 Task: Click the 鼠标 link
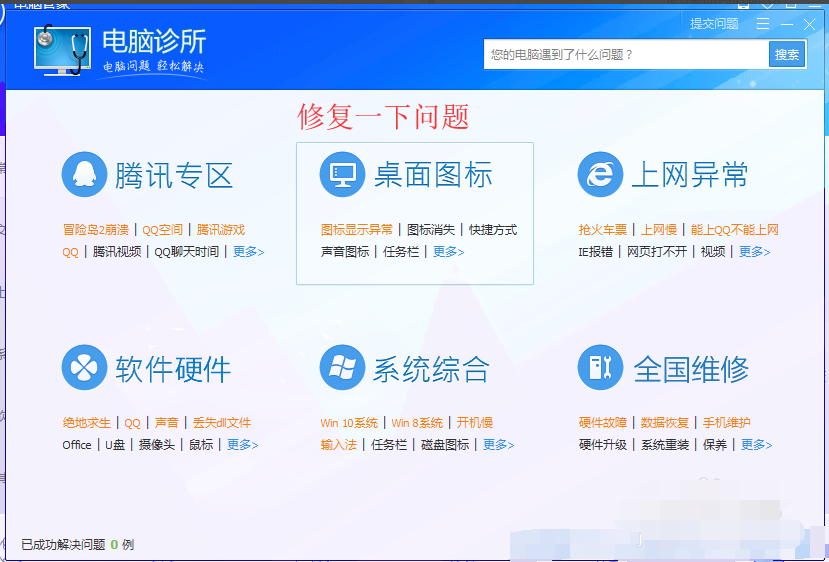tap(201, 445)
